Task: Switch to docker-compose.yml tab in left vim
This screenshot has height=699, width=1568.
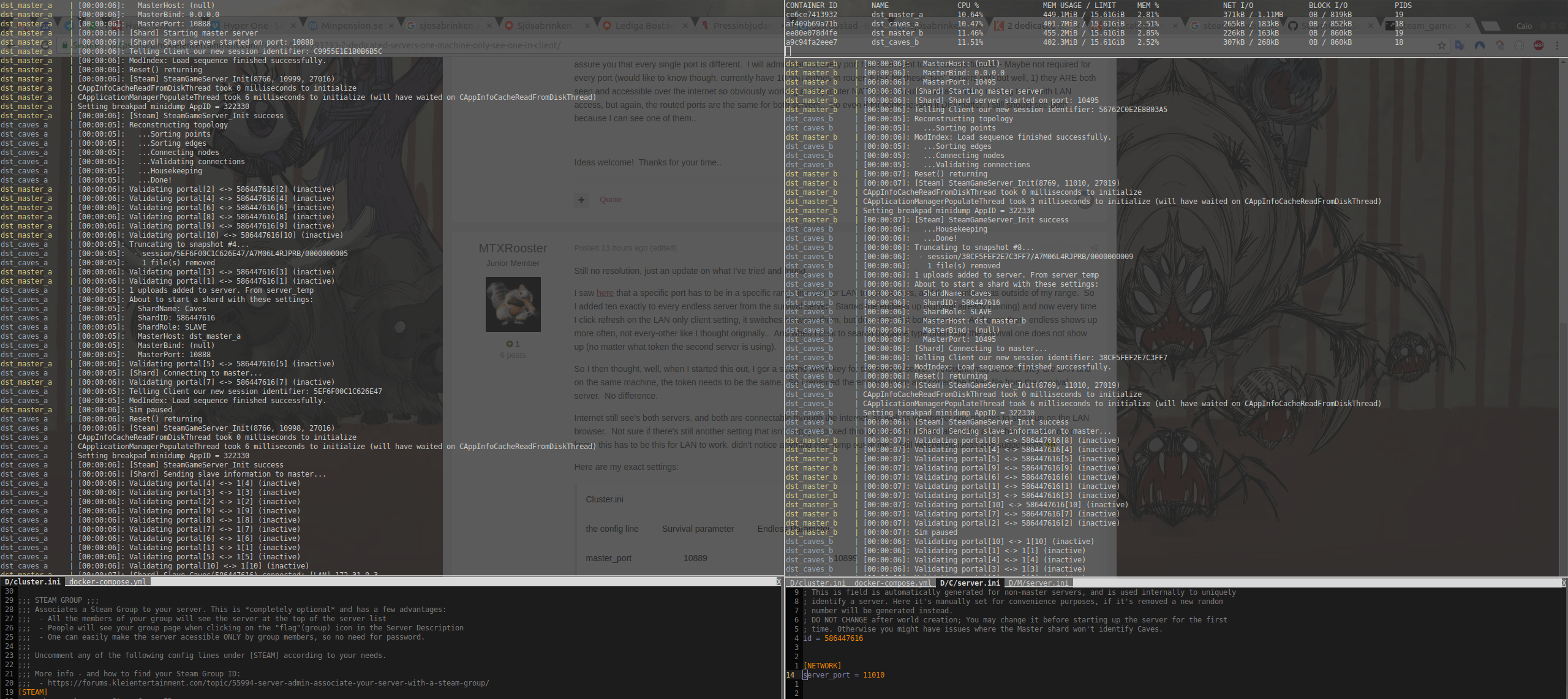Action: (107, 582)
